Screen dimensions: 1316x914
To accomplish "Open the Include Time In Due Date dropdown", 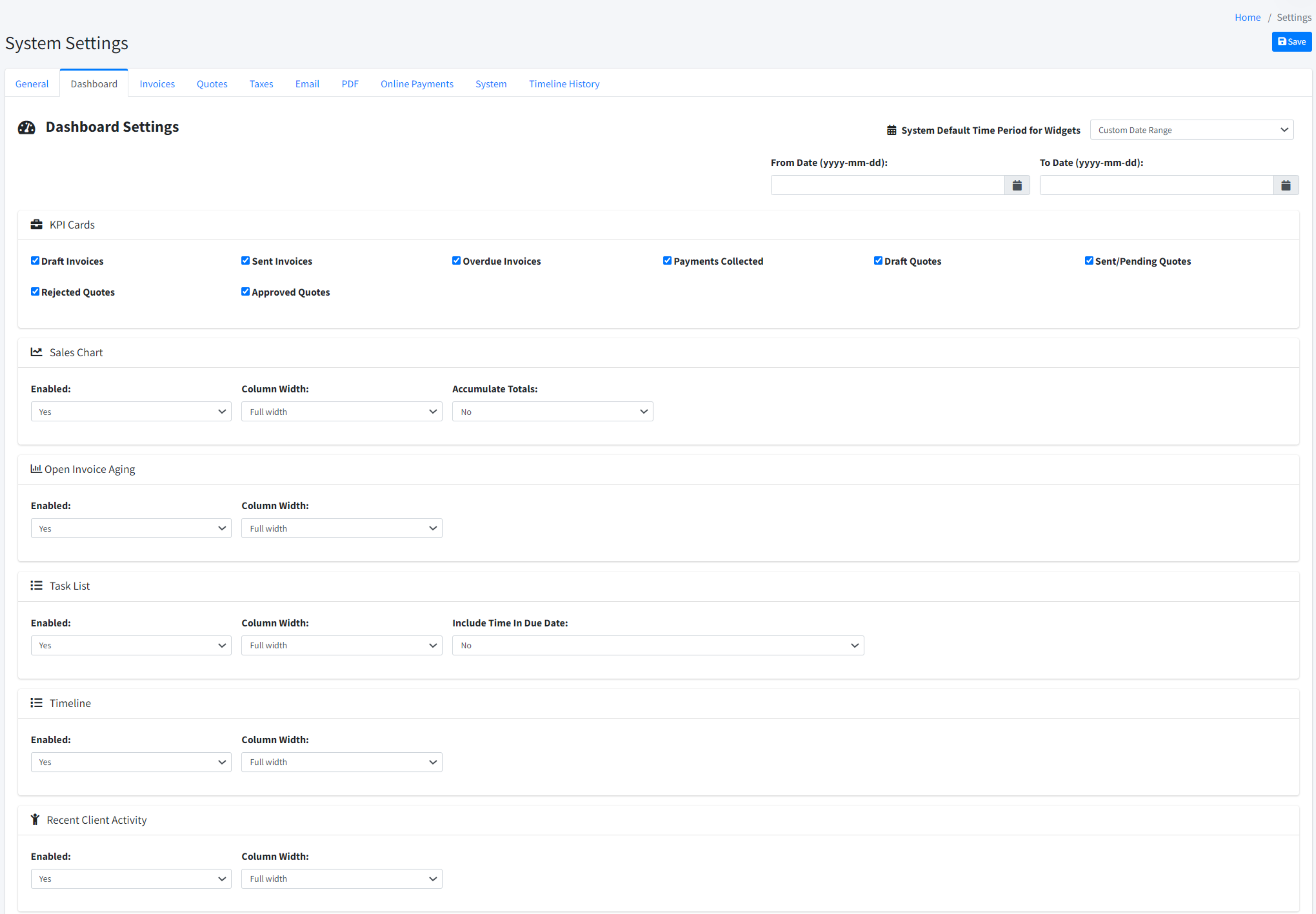I will 657,645.
